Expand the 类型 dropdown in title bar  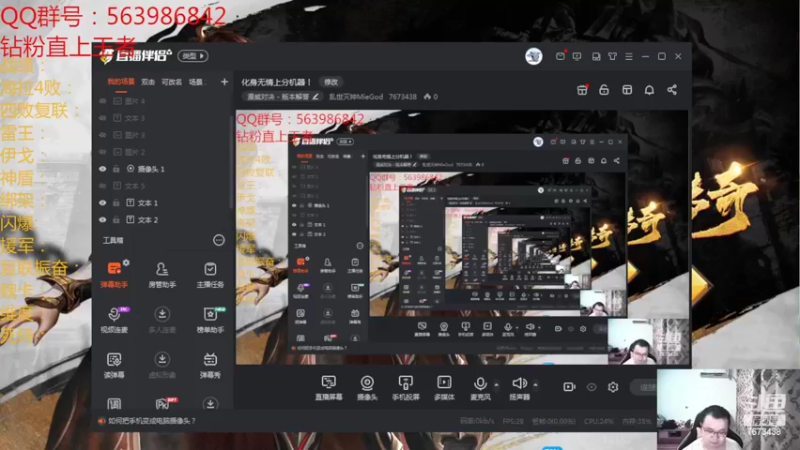tap(193, 56)
